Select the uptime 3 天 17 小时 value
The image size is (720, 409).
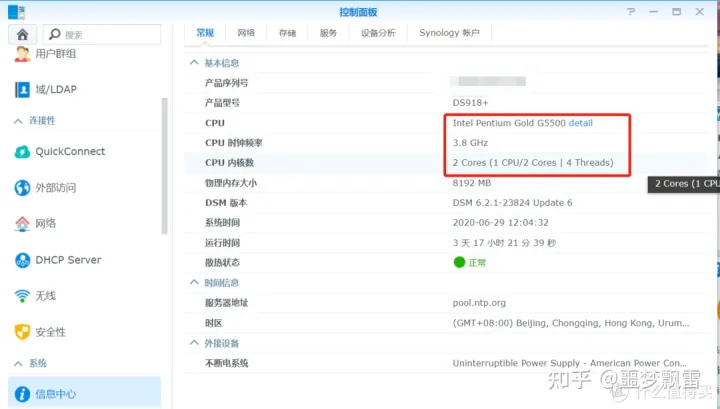click(504, 243)
